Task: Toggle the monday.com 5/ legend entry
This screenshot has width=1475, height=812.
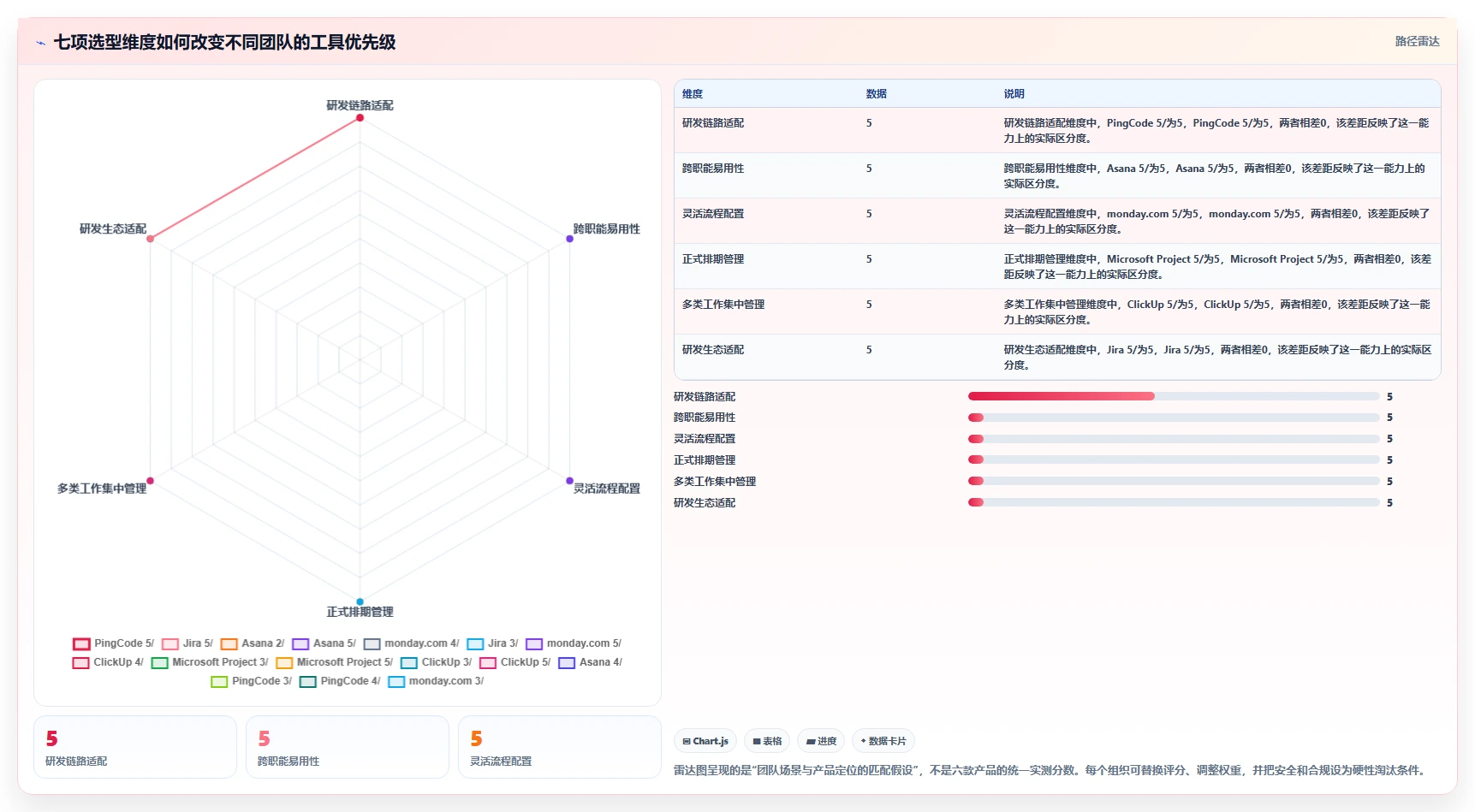Action: click(574, 643)
